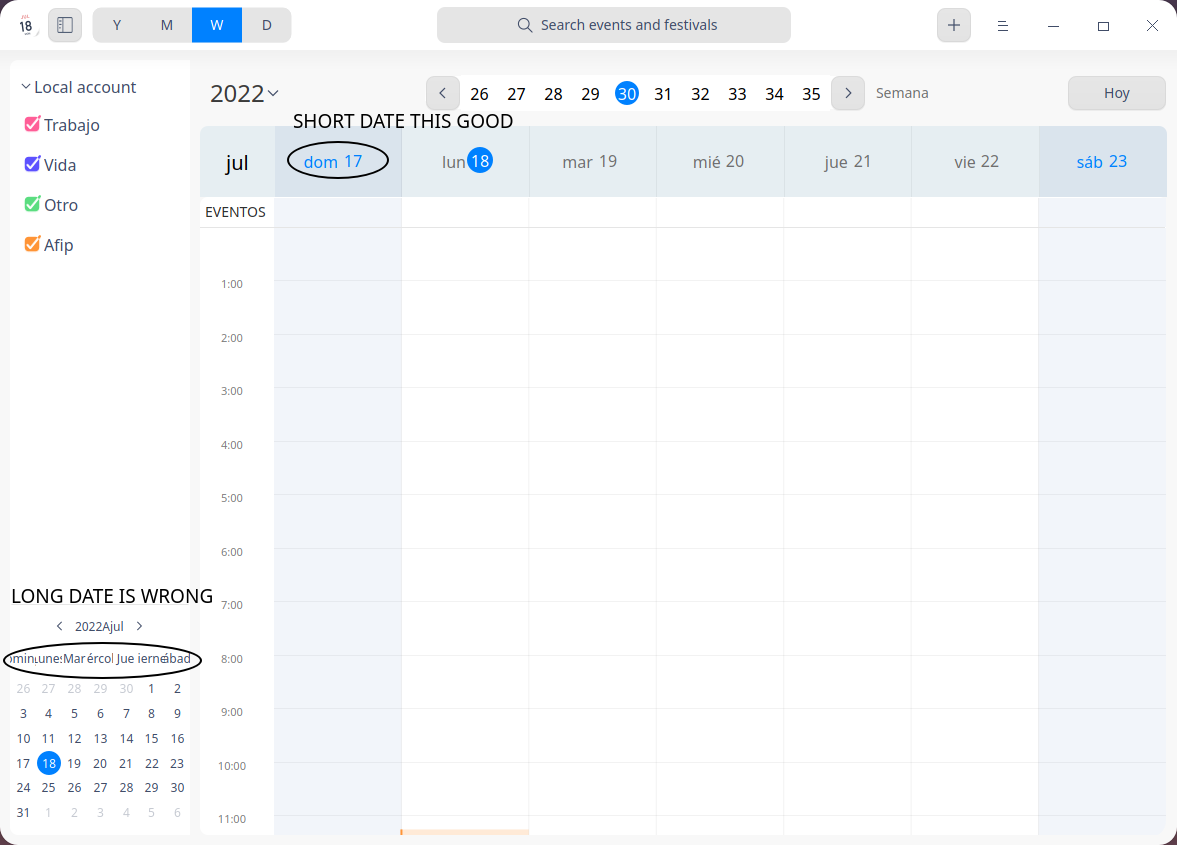
Task: Click the mar 19 column header
Action: pos(593,161)
